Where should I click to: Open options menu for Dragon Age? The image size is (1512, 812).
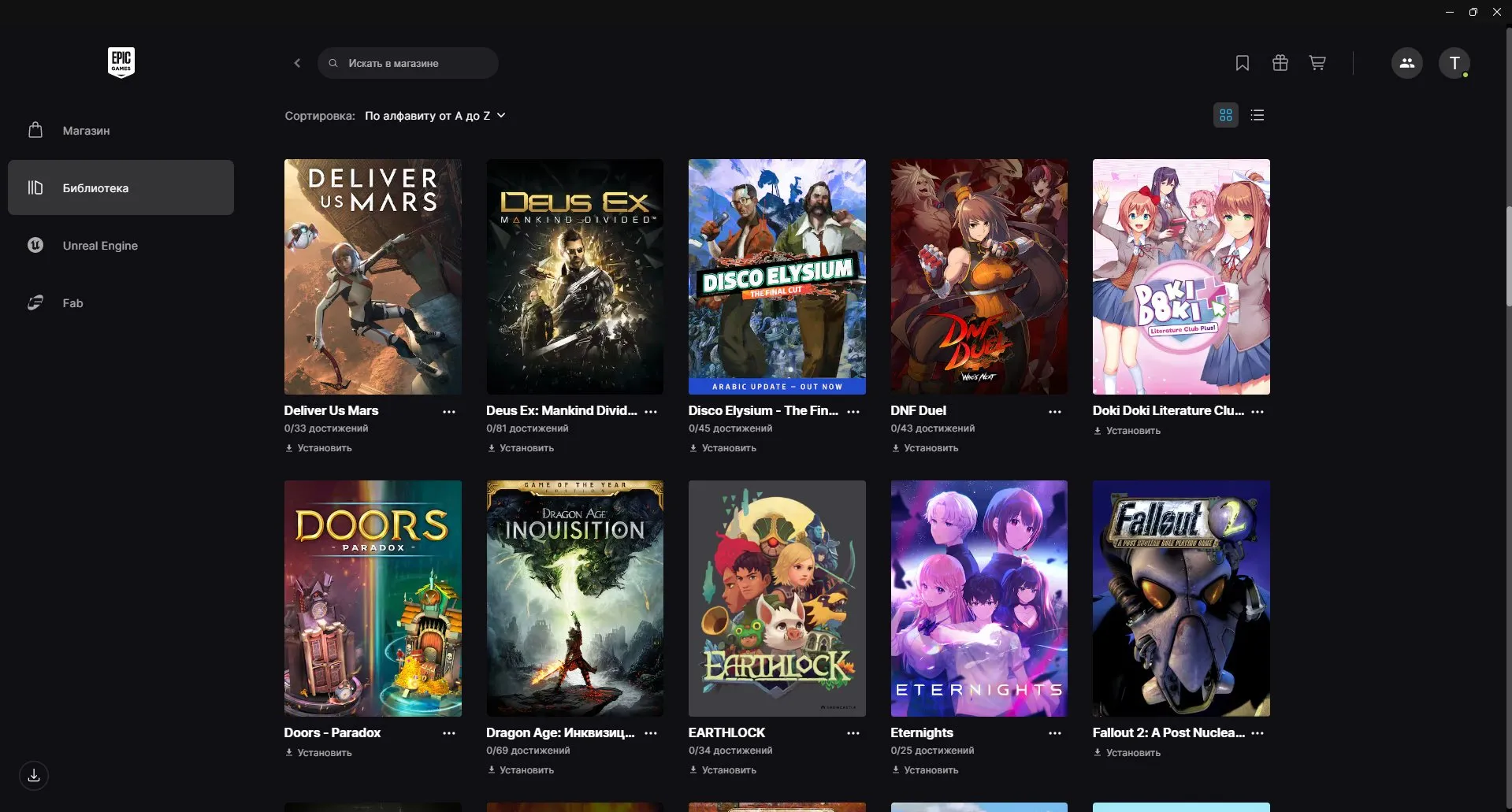coord(651,733)
